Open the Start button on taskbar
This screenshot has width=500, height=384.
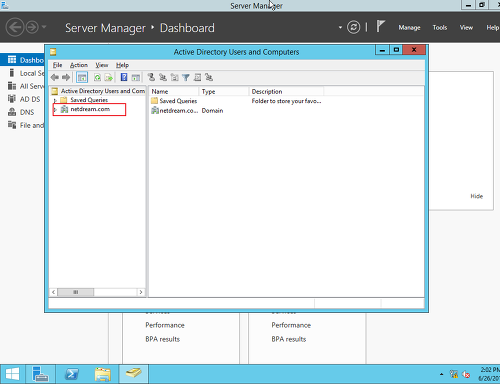pos(12,374)
